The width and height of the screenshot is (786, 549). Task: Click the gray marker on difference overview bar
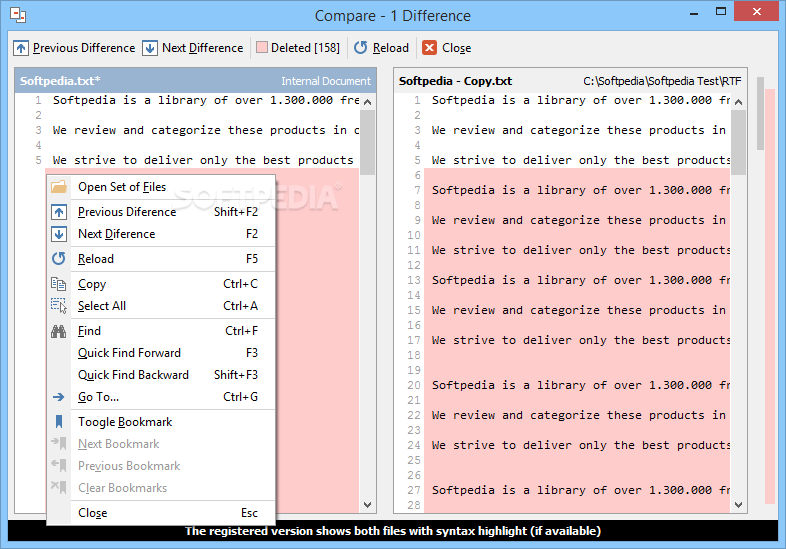[x=760, y=113]
